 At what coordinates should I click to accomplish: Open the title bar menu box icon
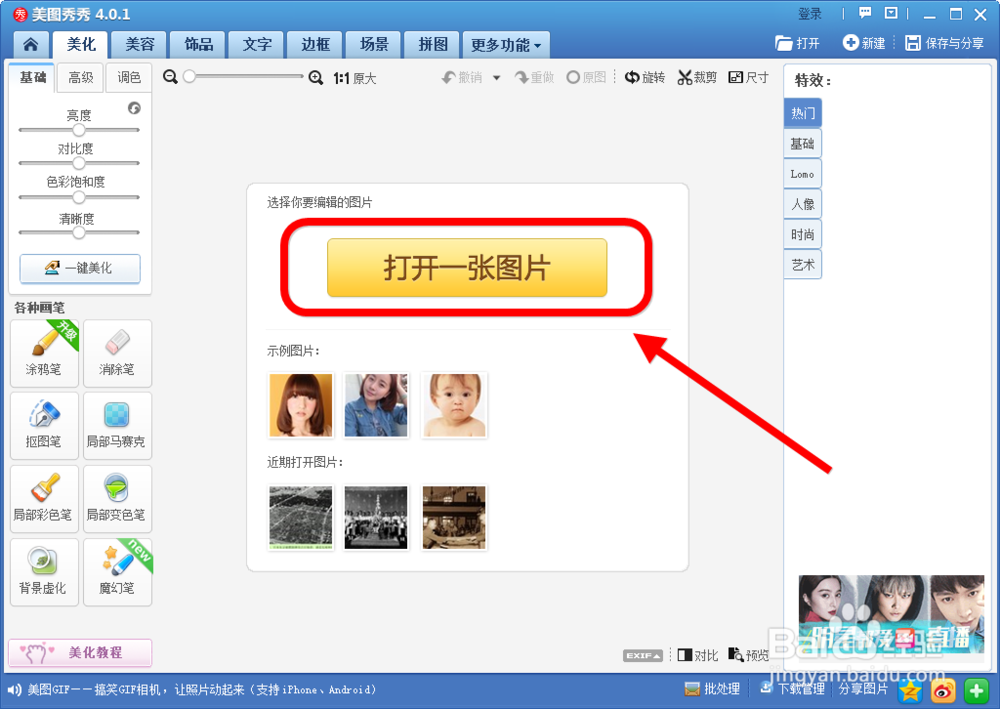[891, 13]
